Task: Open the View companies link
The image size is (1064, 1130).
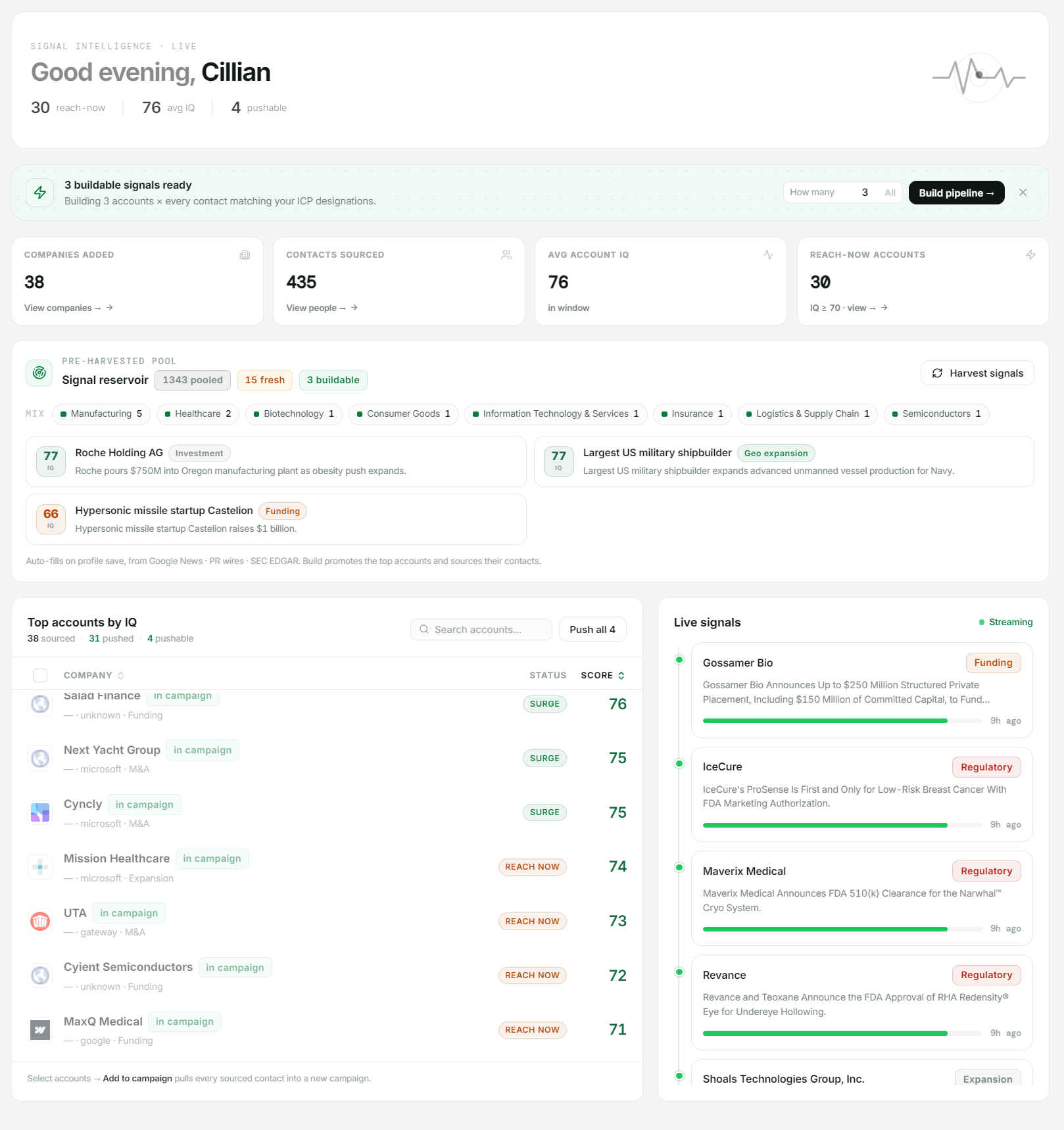Action: (69, 308)
